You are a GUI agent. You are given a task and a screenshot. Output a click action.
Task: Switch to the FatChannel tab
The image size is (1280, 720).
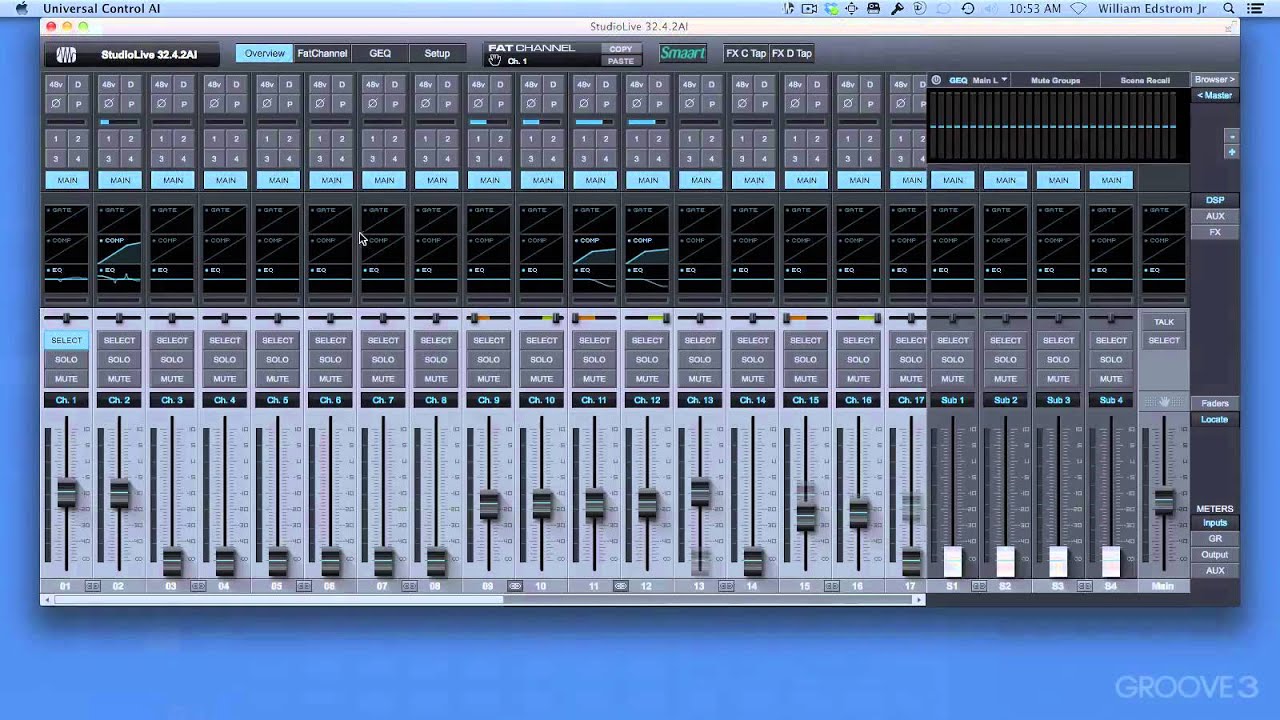[x=322, y=53]
